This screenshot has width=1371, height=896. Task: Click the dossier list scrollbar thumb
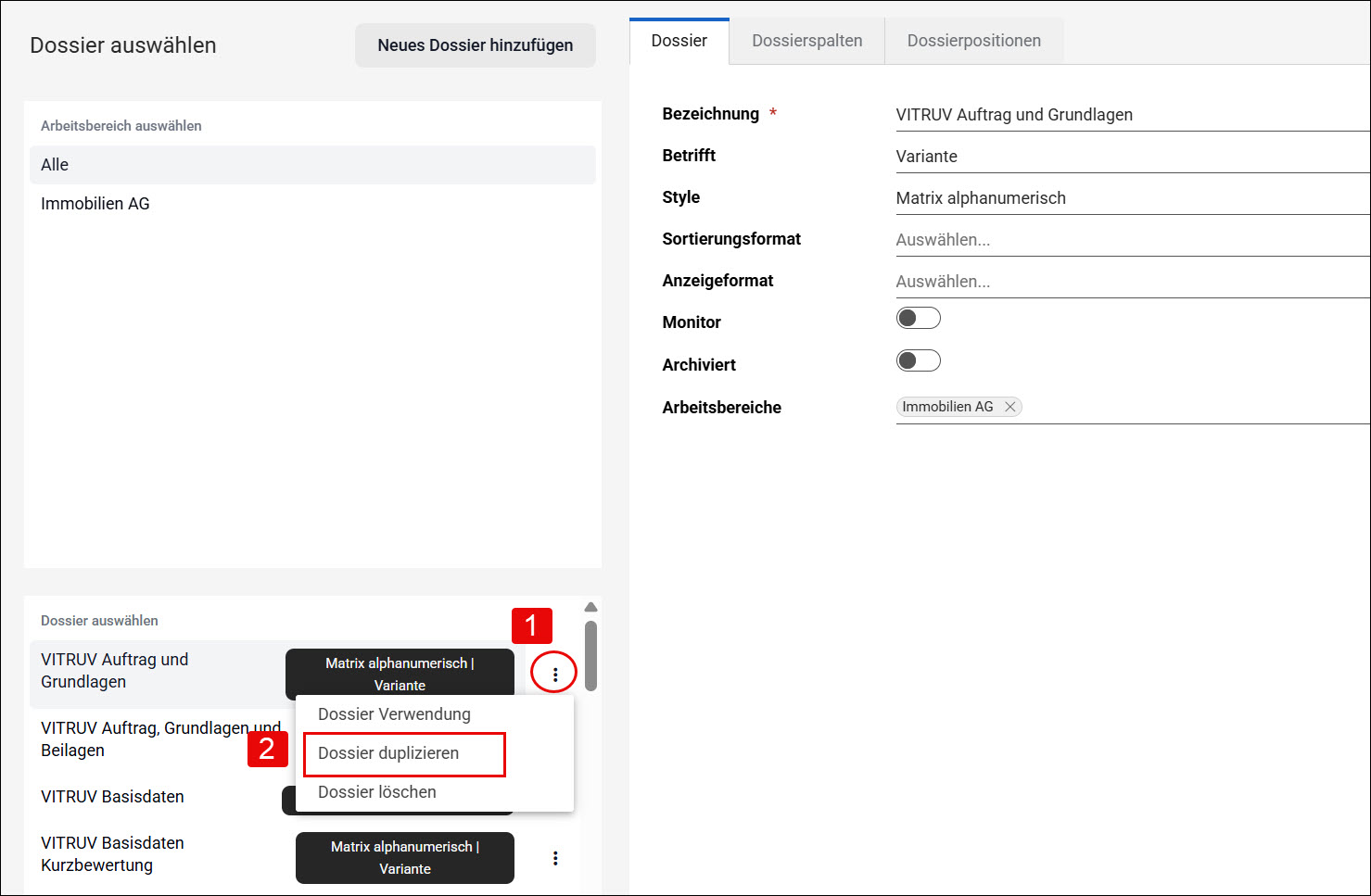click(590, 656)
